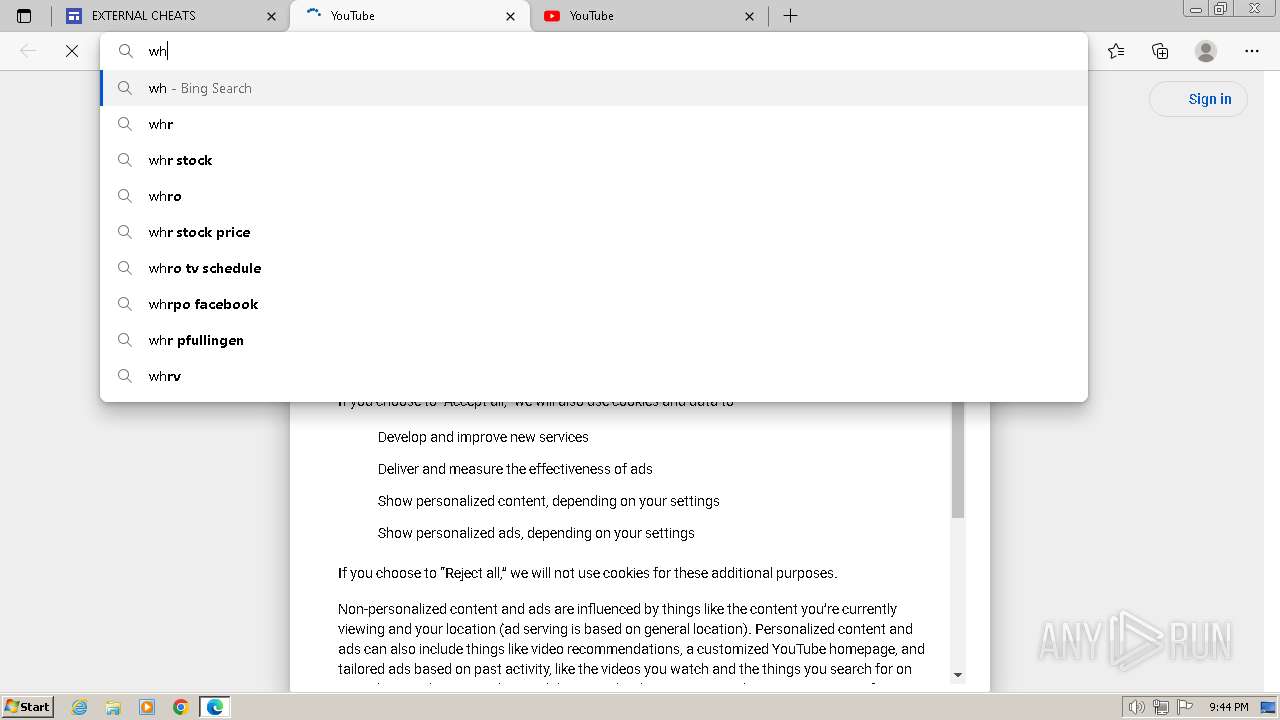
Task: Select 'wh - Bing Search' suggestion
Action: (594, 88)
